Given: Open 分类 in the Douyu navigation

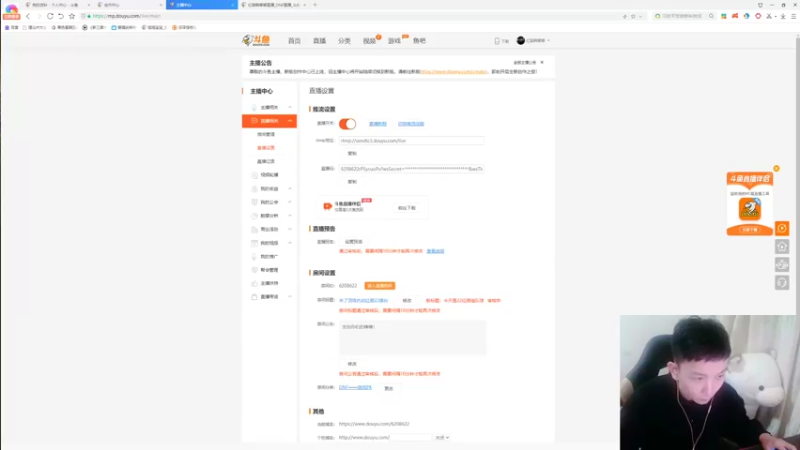Looking at the screenshot, I should (344, 41).
